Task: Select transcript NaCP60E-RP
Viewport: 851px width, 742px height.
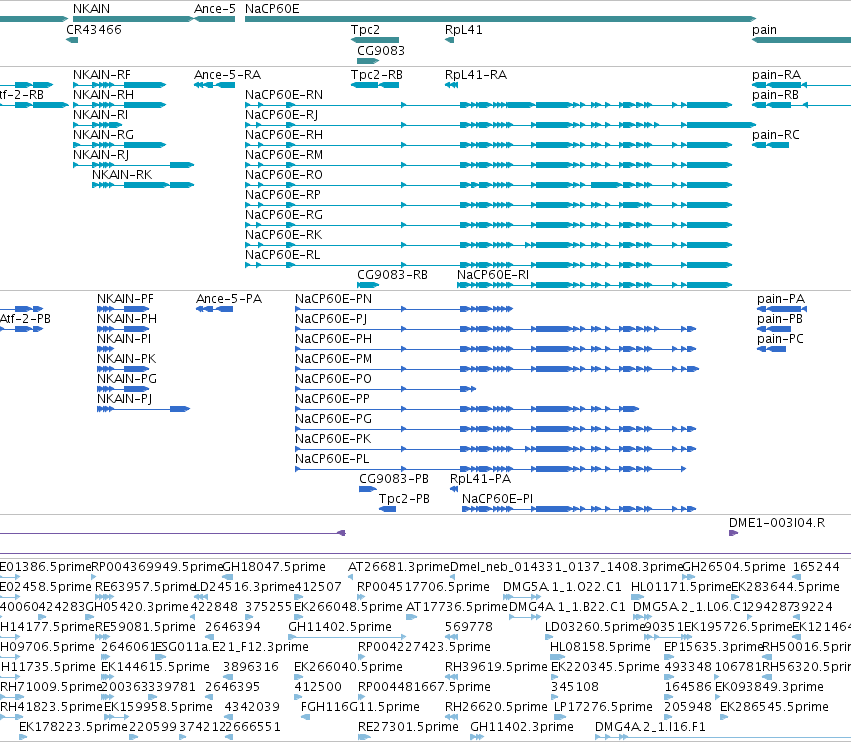Action: coord(283,194)
